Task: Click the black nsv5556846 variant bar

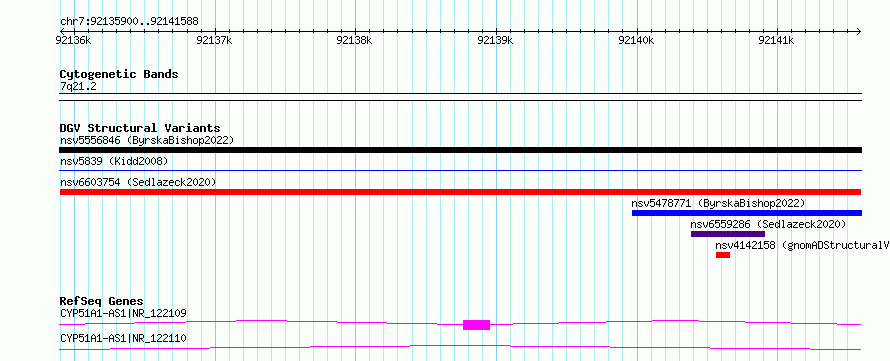Action: click(x=460, y=150)
